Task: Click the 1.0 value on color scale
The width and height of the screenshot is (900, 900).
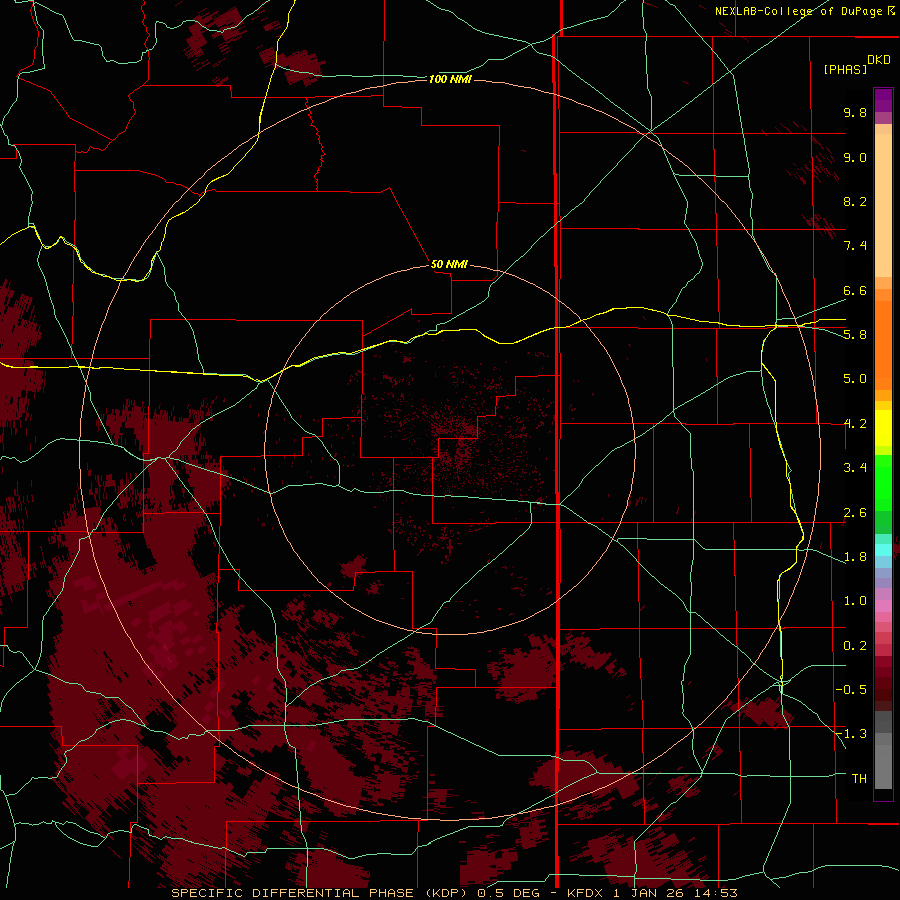Action: (855, 601)
